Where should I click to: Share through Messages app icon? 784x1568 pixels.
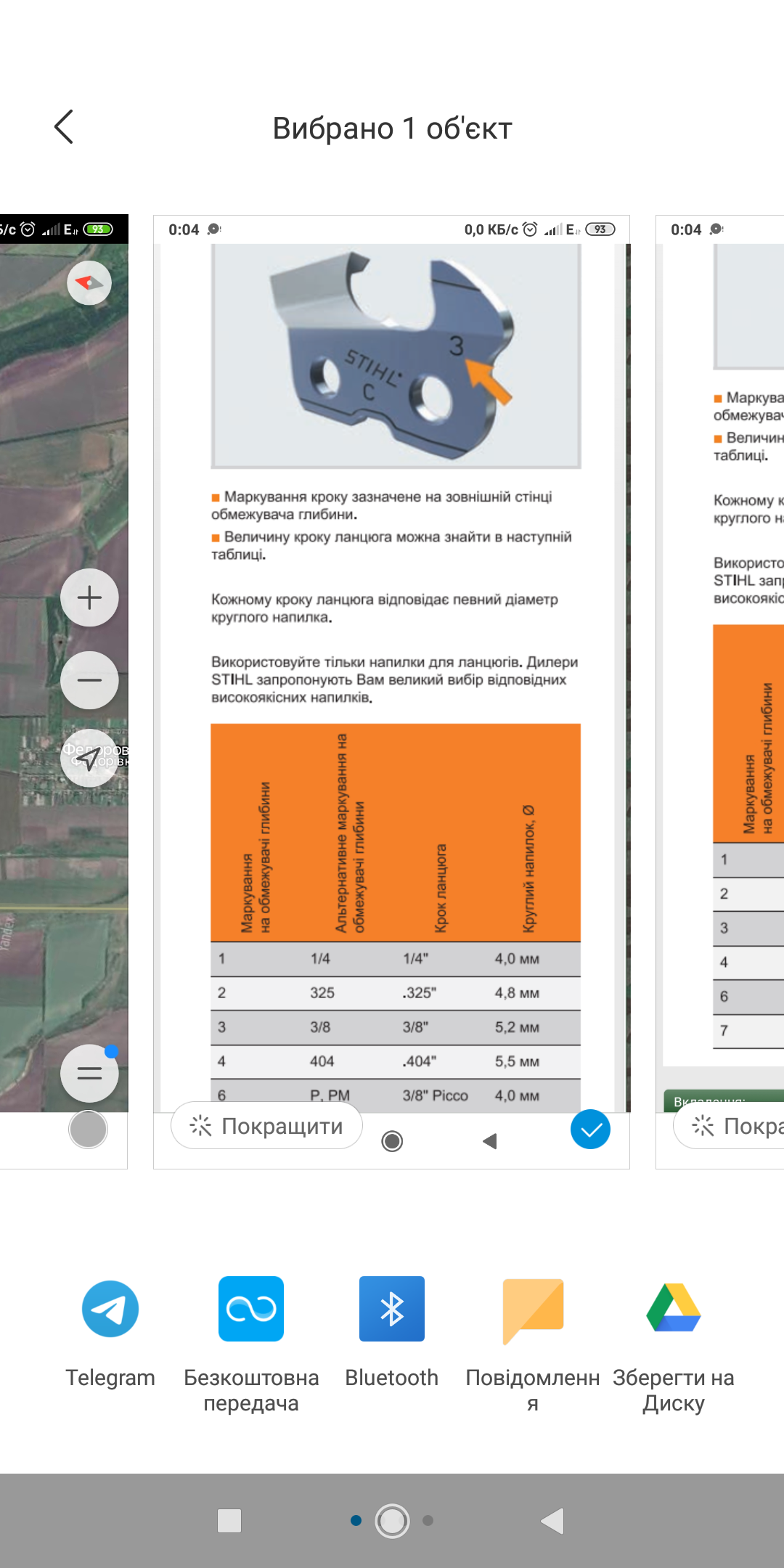(533, 1308)
